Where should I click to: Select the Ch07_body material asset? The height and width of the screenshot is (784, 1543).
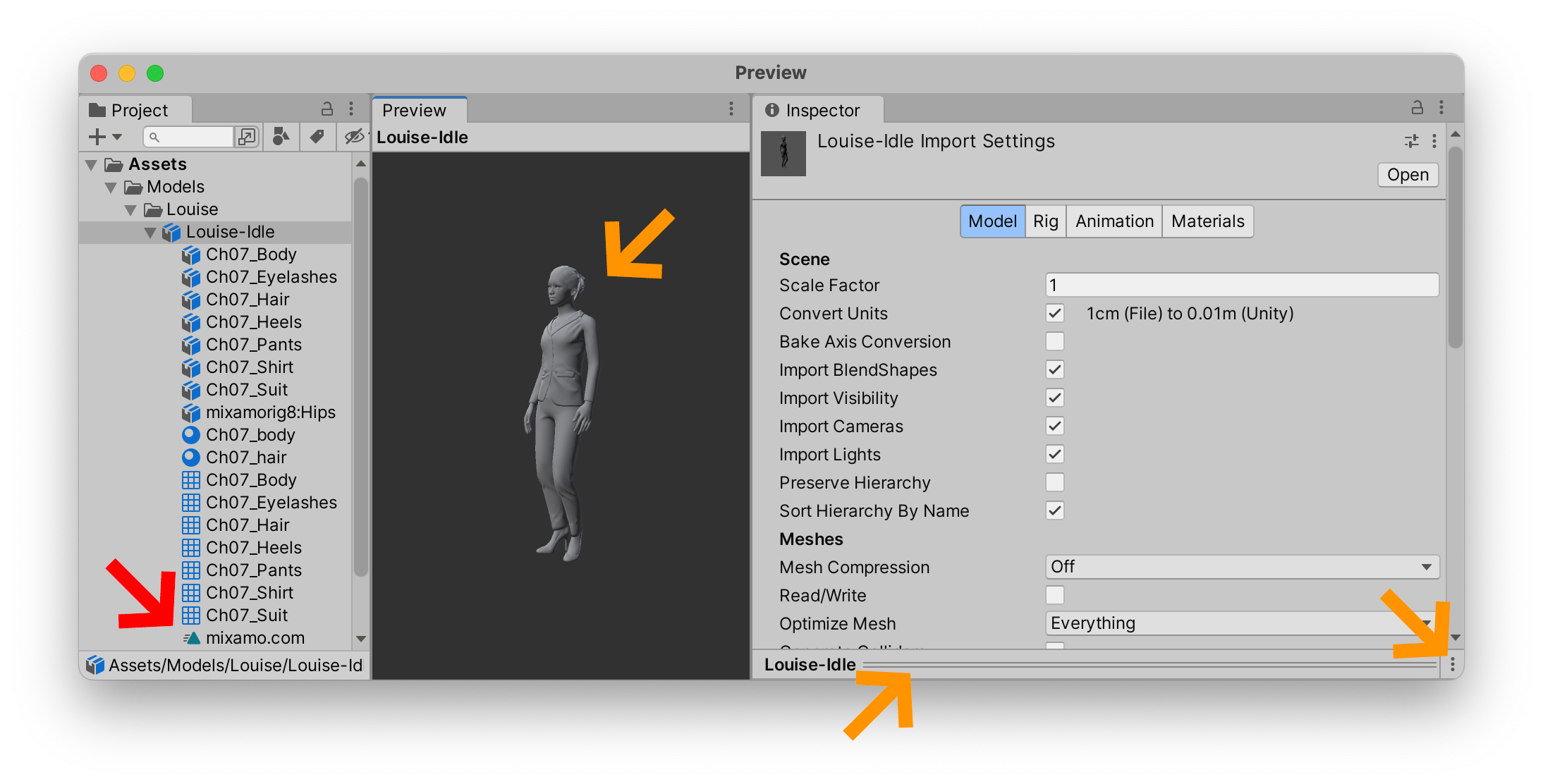coord(250,435)
